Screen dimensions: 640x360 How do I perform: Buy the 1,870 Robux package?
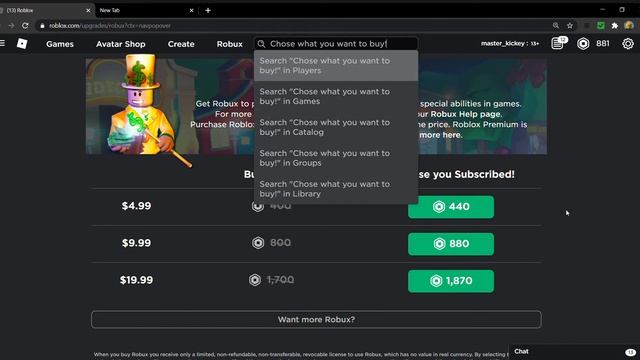click(451, 281)
